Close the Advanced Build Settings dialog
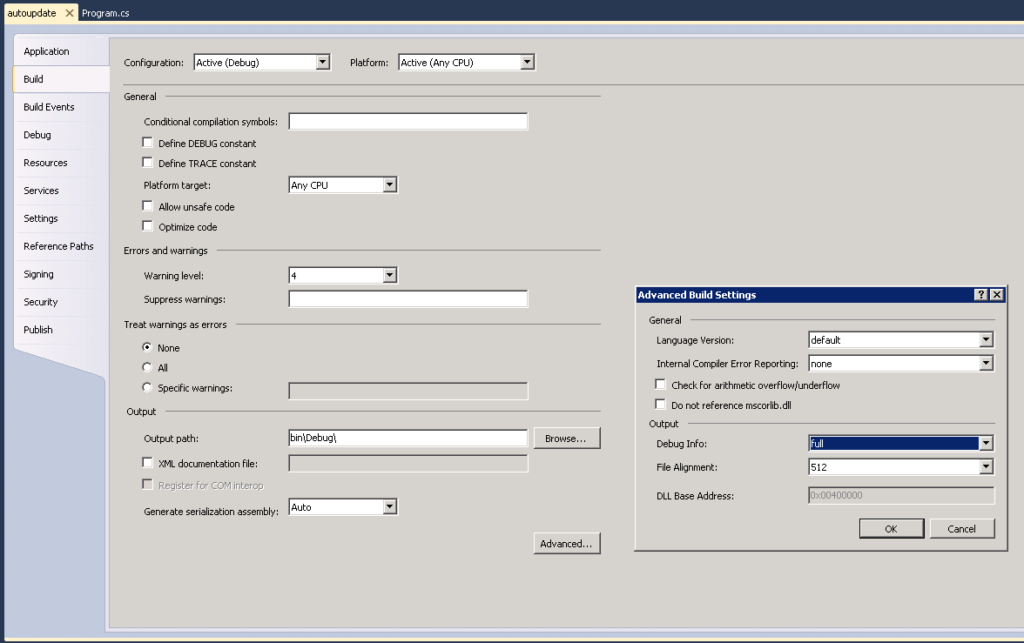1024x643 pixels. (x=996, y=294)
